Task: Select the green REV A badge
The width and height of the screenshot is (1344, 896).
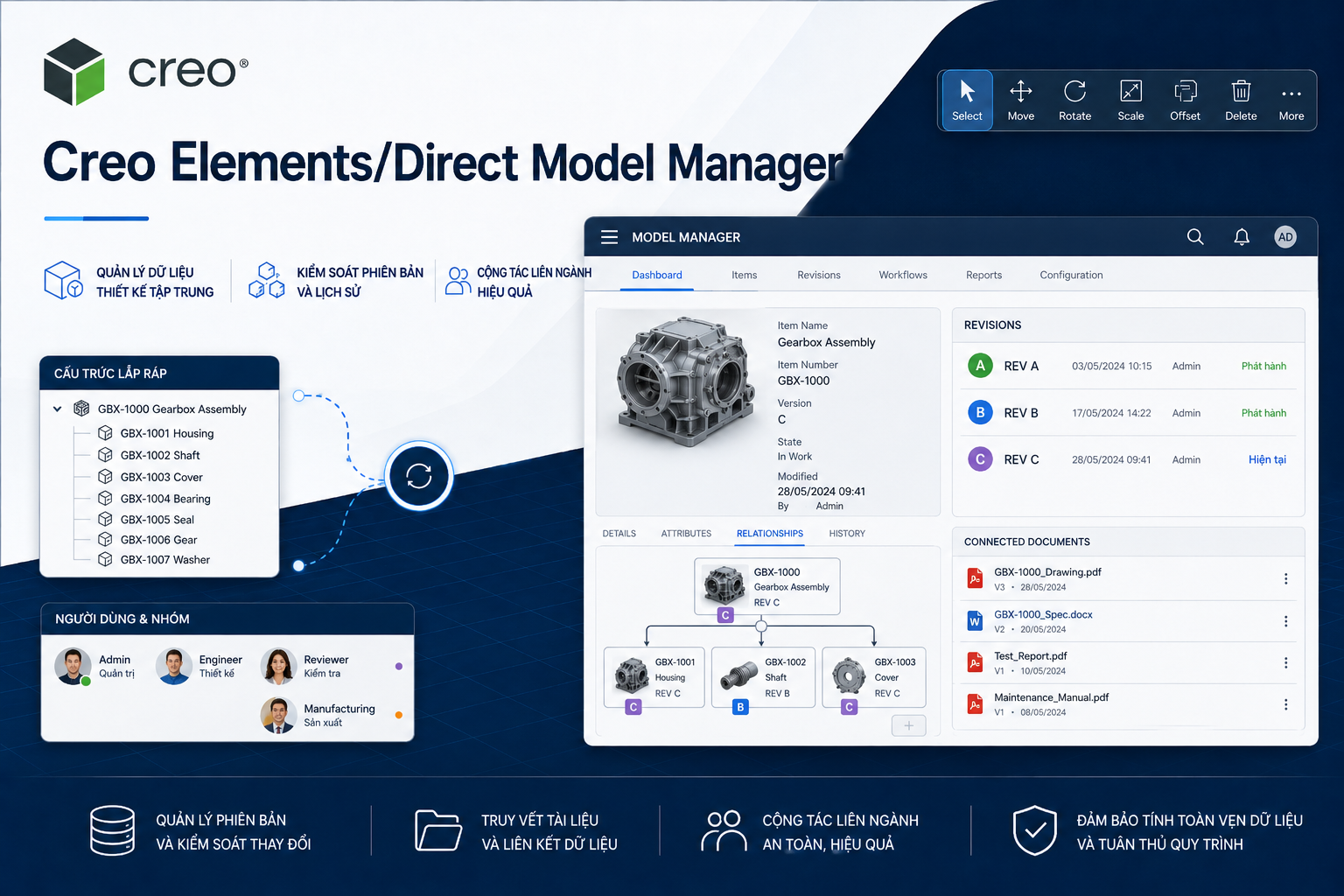Action: (x=980, y=366)
